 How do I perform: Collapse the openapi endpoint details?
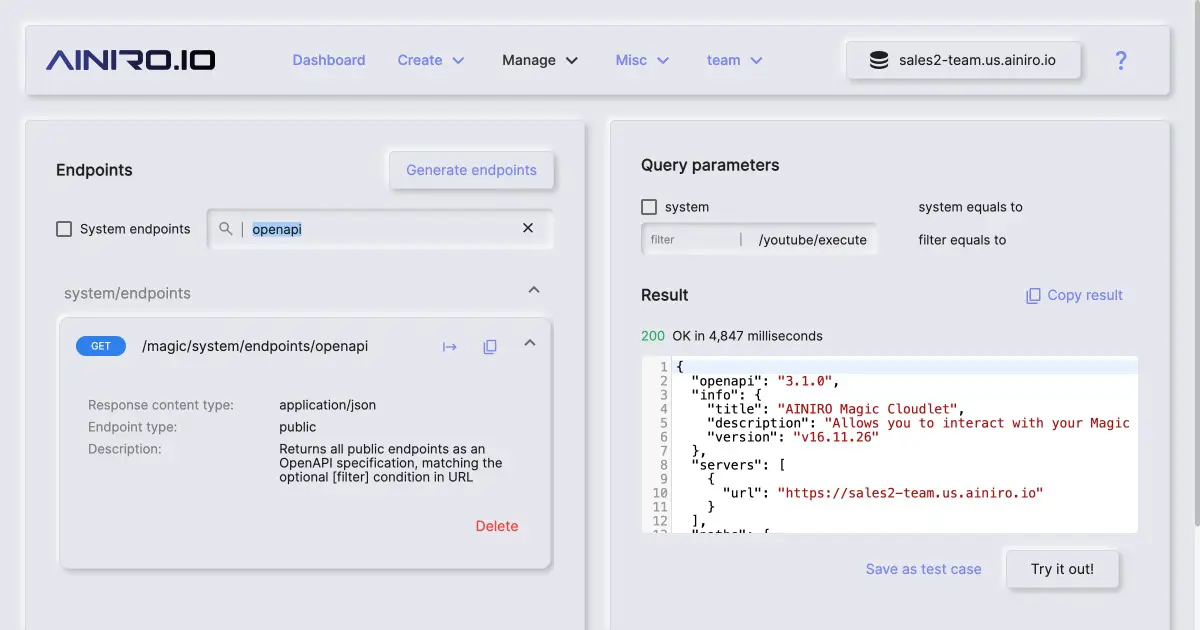tap(529, 344)
